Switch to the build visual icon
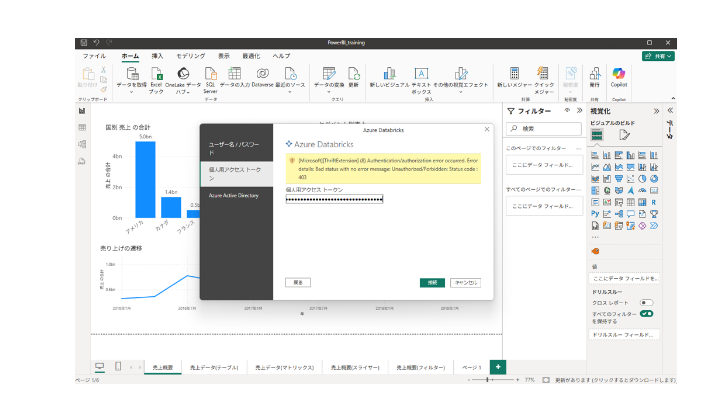The height and width of the screenshot is (417, 713). tap(597, 135)
